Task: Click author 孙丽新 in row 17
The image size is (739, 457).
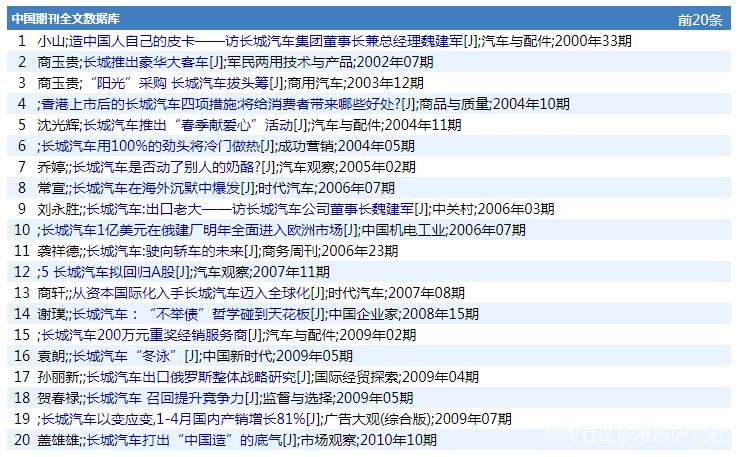Action: click(58, 377)
